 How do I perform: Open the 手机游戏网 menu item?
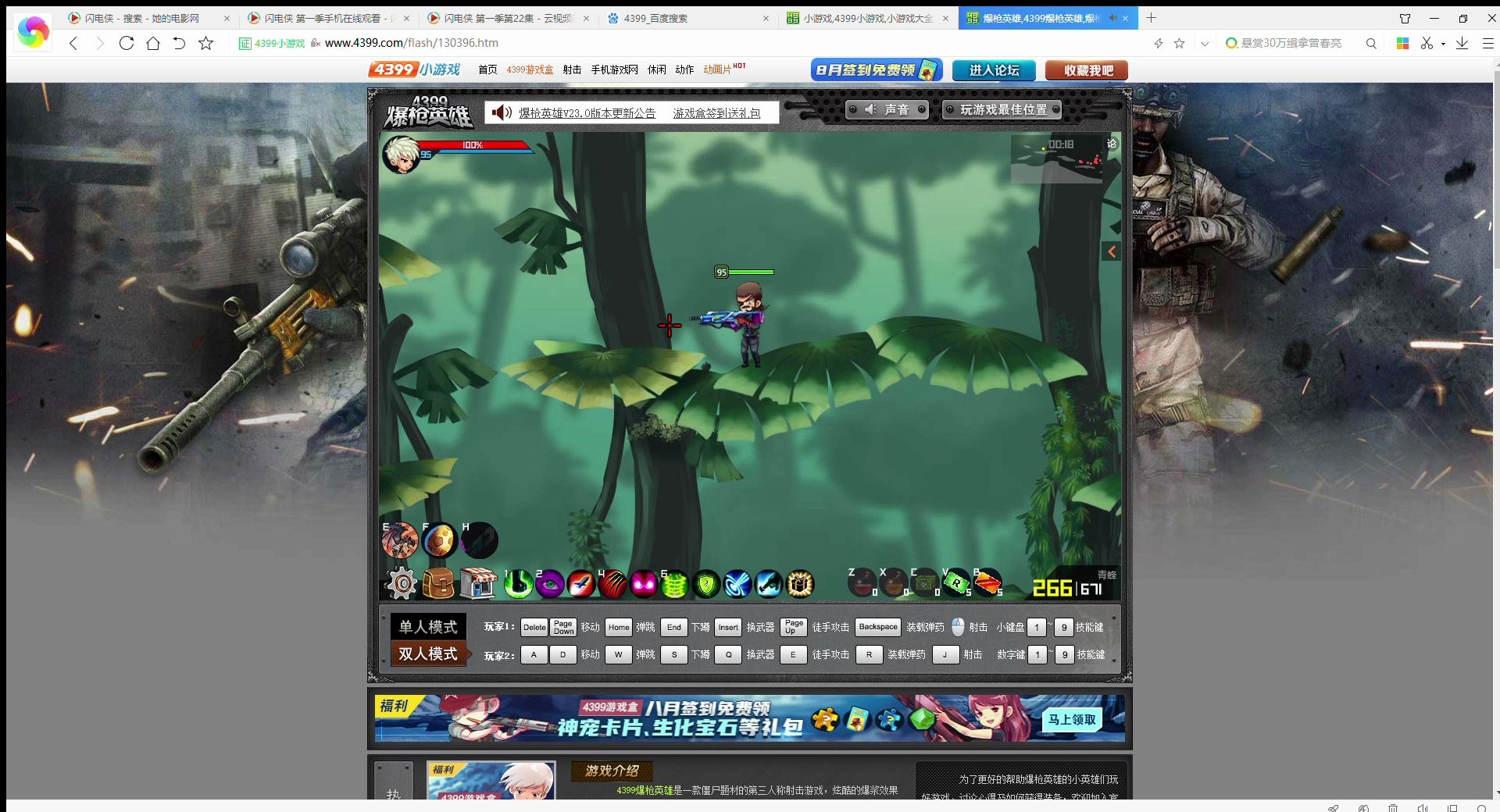614,69
